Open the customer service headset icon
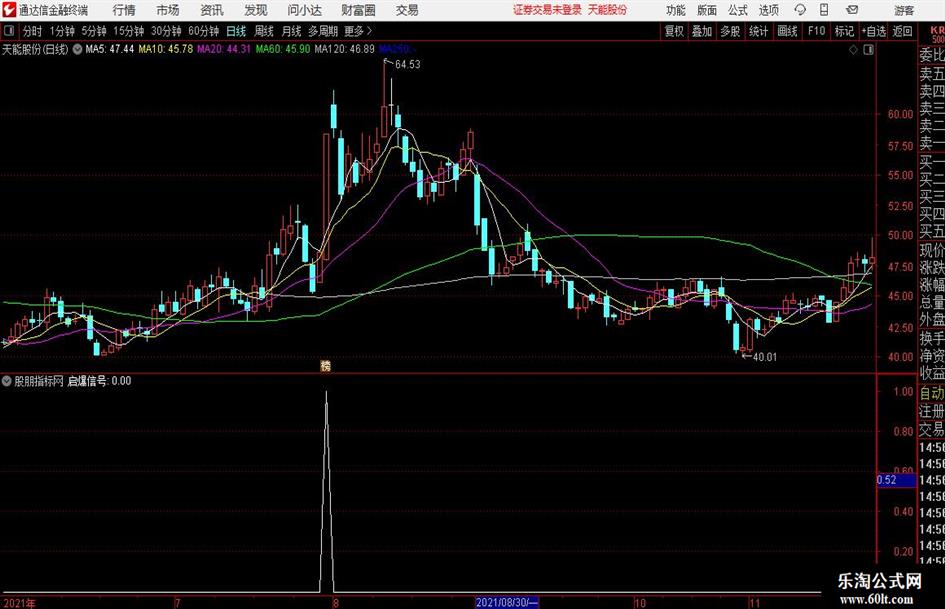945x609 pixels. (x=800, y=10)
